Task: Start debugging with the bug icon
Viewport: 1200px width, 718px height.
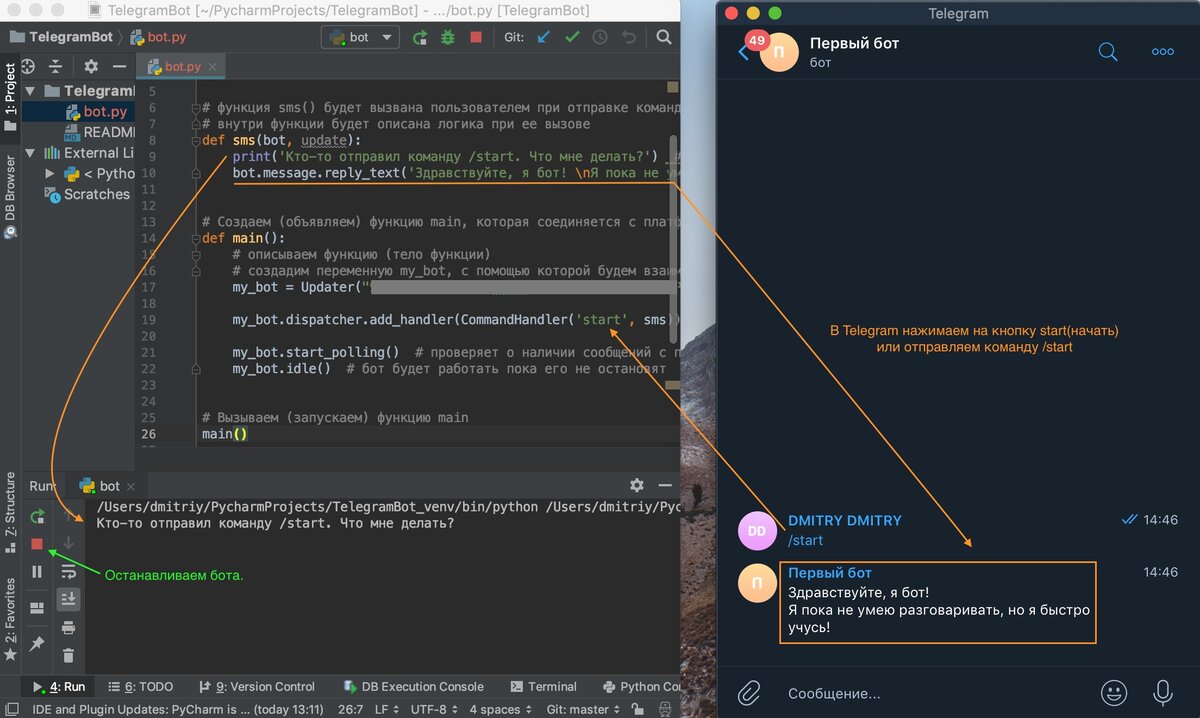Action: (448, 38)
